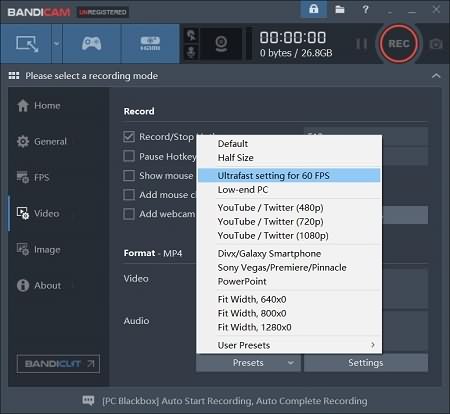Click the About info icon
Image resolution: width=450 pixels, height=414 pixels.
pyautogui.click(x=23, y=285)
